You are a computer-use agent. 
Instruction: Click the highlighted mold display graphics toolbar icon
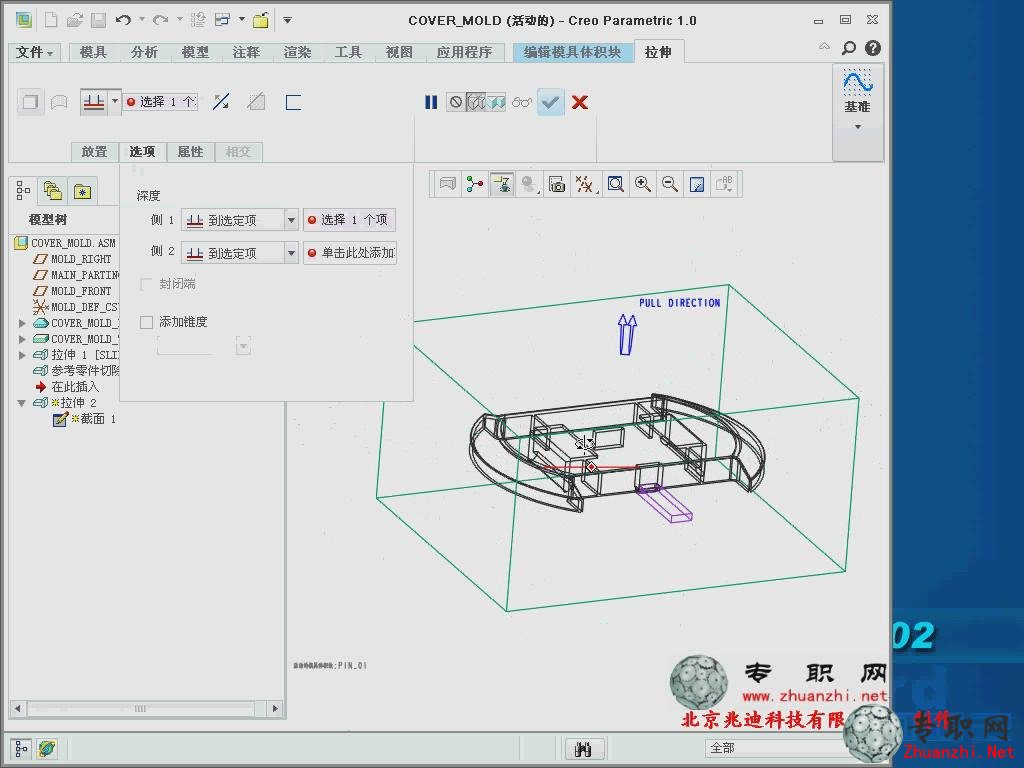pyautogui.click(x=502, y=184)
